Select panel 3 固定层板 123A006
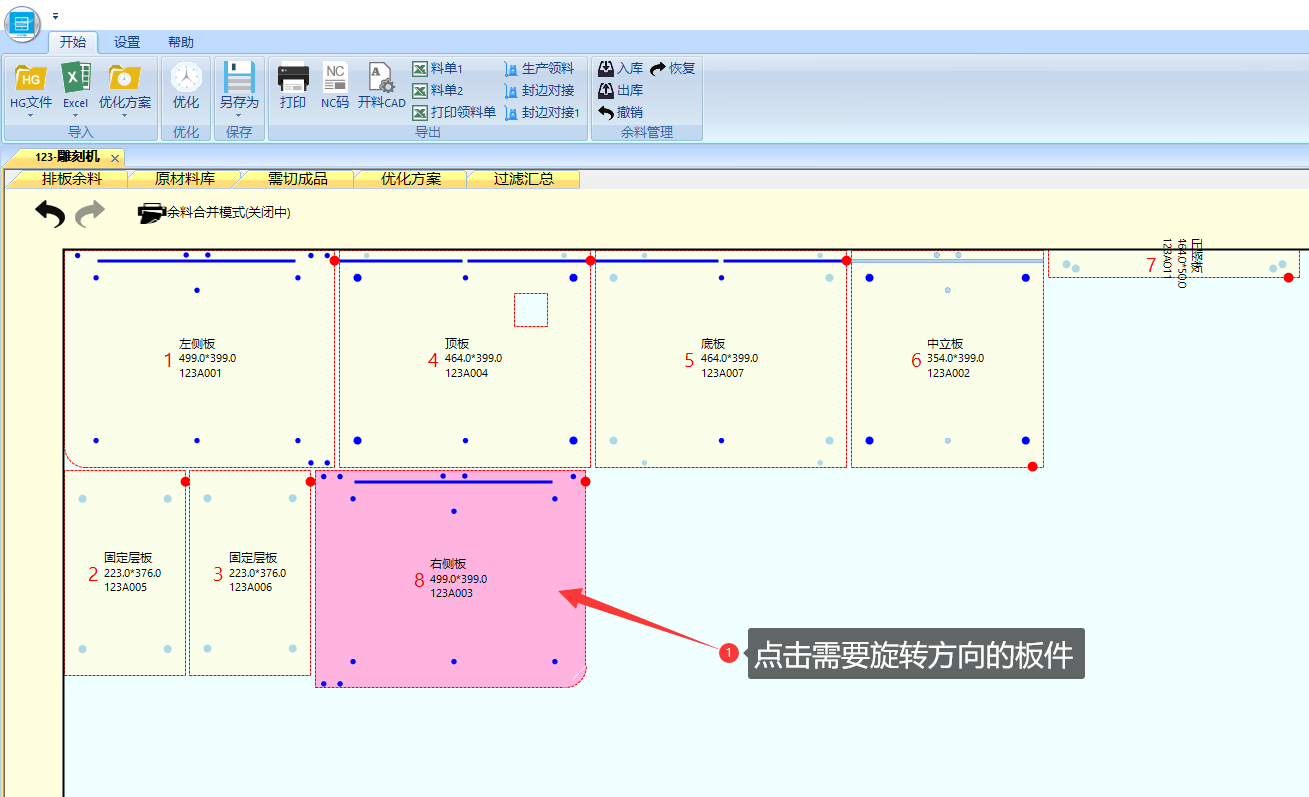 pos(250,573)
